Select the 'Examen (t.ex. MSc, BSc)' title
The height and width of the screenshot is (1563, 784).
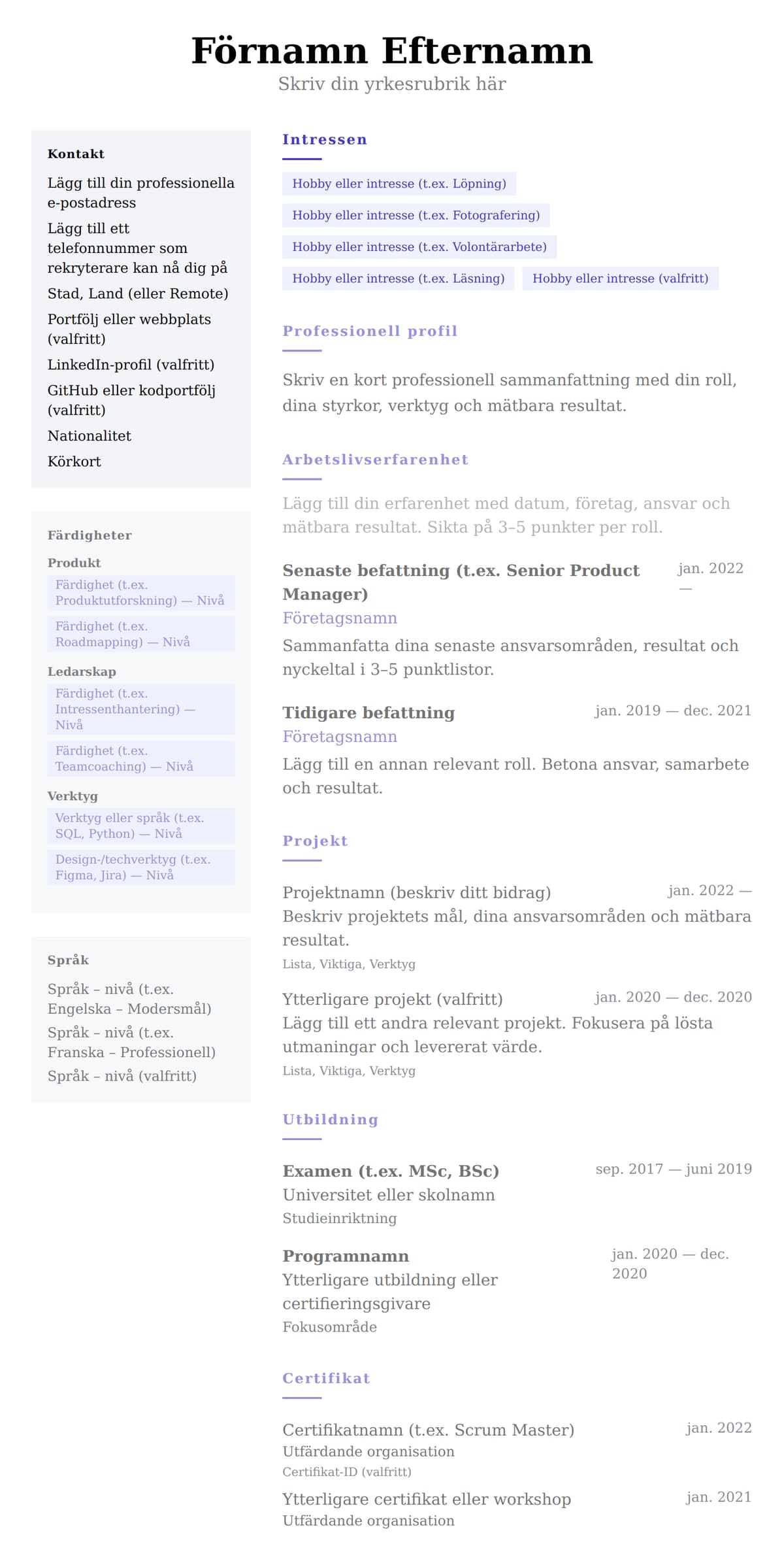click(x=391, y=1171)
